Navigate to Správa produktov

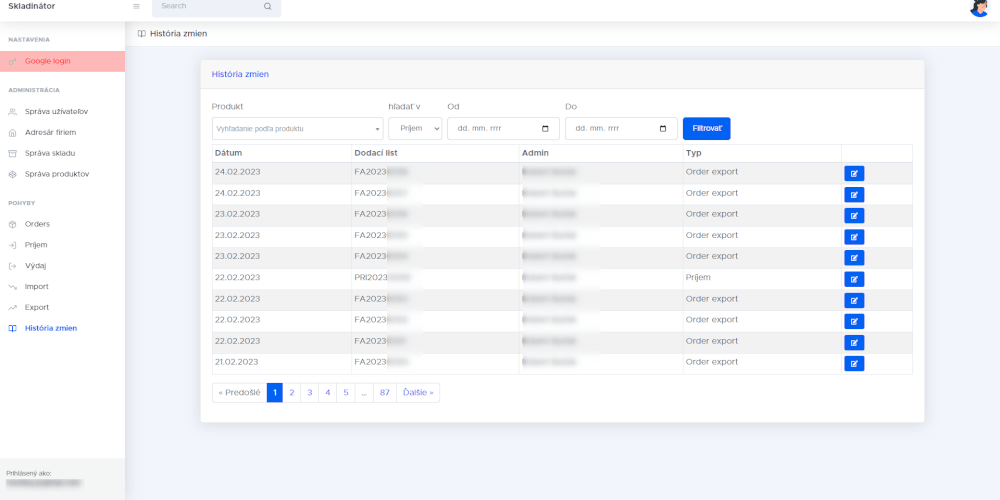tap(57, 174)
